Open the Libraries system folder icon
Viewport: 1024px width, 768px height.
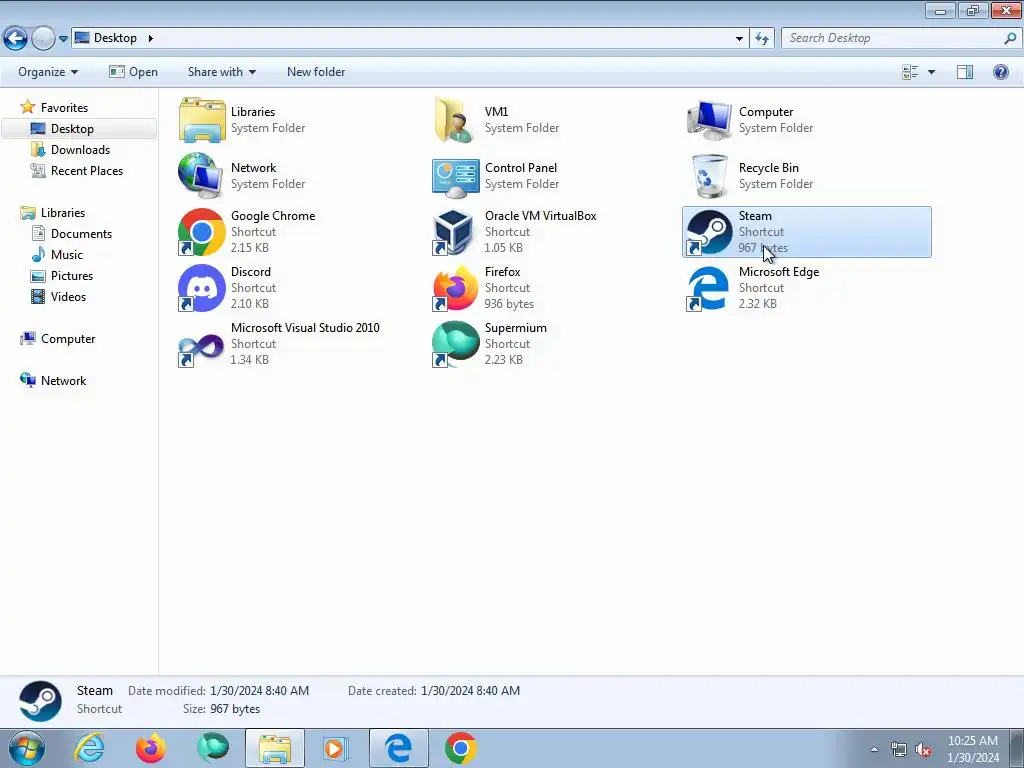202,120
